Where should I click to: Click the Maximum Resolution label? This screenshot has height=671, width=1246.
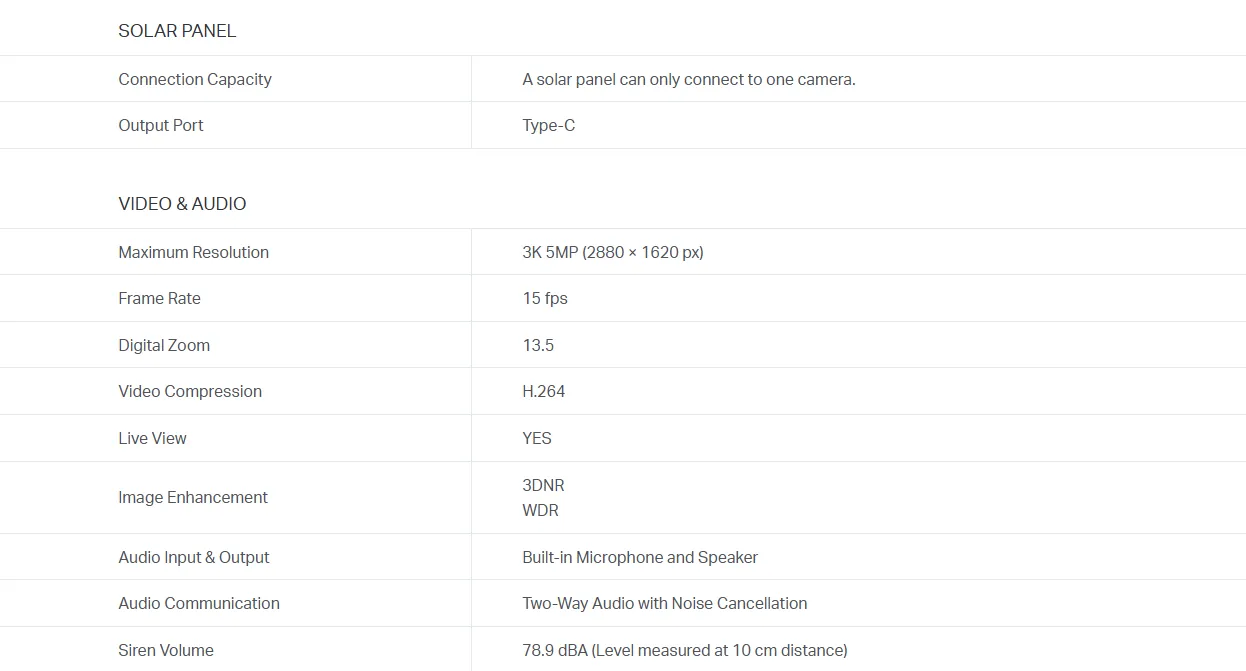193,252
